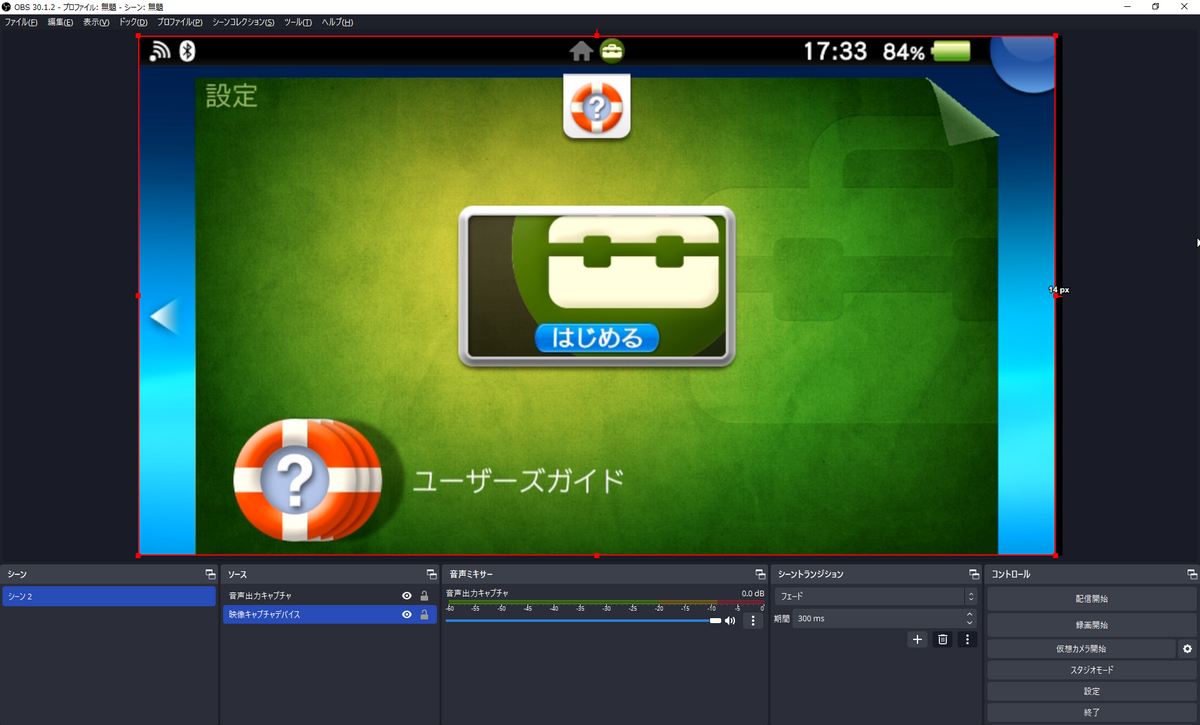Click the home icon in the preview
The height and width of the screenshot is (725, 1200).
pos(581,51)
